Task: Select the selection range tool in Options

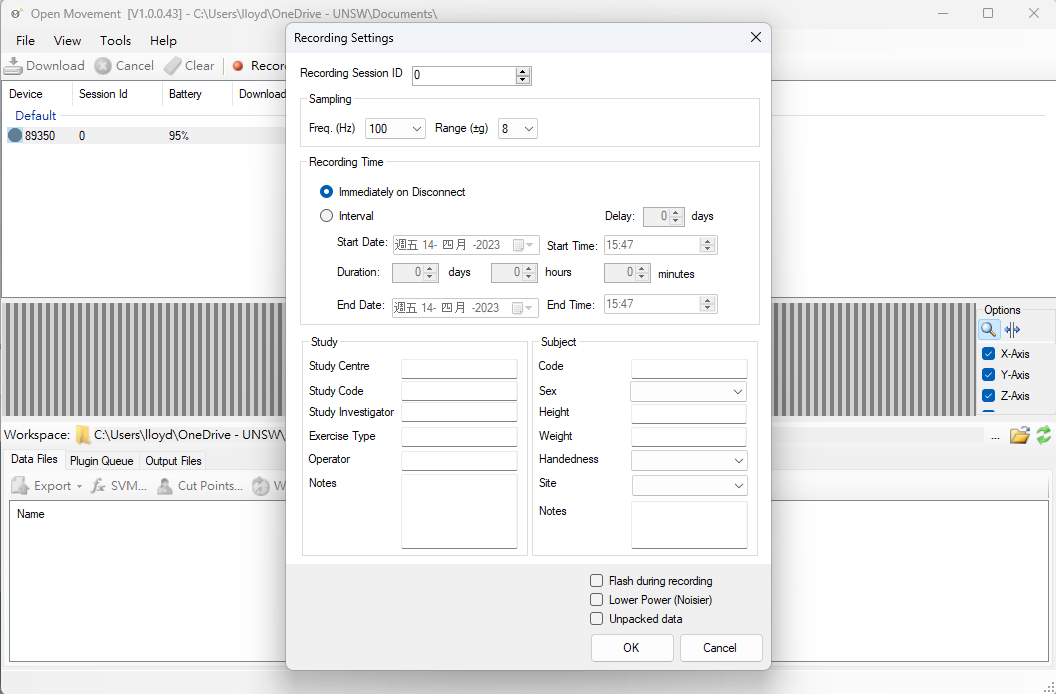Action: [1012, 329]
